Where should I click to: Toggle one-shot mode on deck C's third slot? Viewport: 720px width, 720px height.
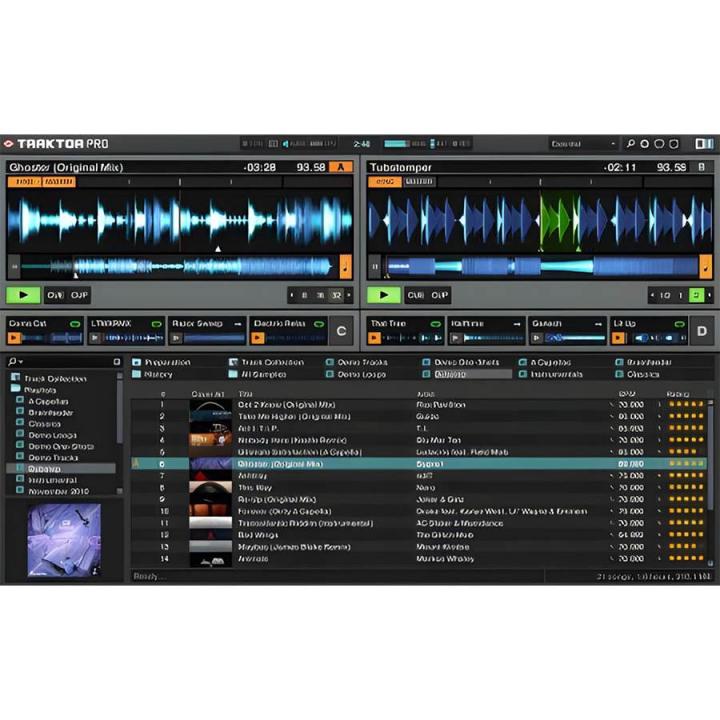click(237, 324)
